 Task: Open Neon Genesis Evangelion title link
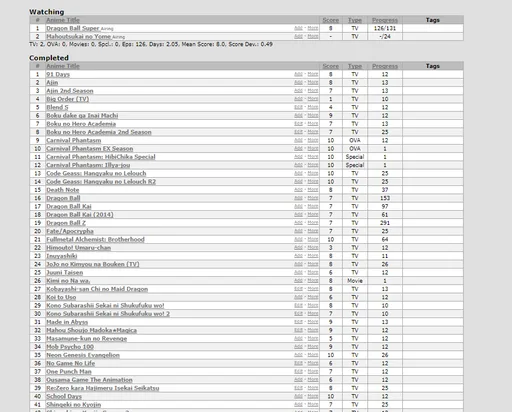pyautogui.click(x=83, y=355)
